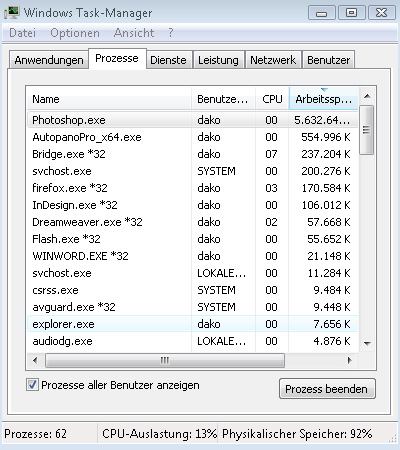Select the Photoshop.exe process row
This screenshot has width=400, height=450.
tap(193, 120)
